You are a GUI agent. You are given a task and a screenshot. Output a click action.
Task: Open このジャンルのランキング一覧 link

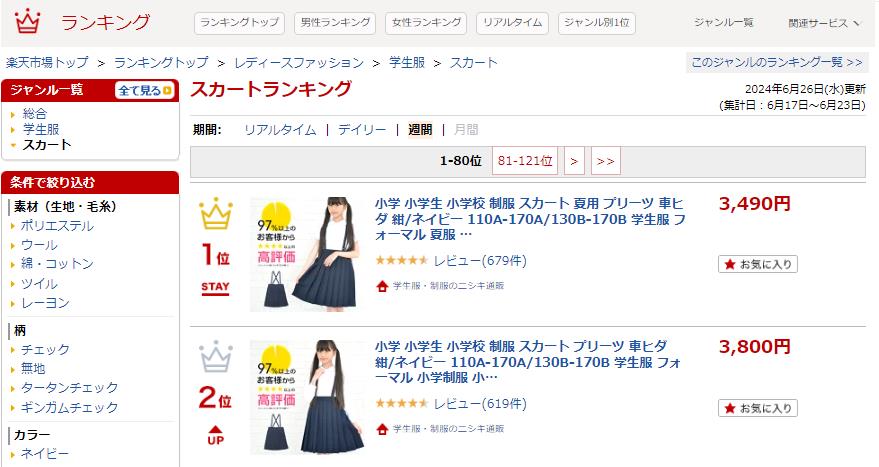(777, 62)
